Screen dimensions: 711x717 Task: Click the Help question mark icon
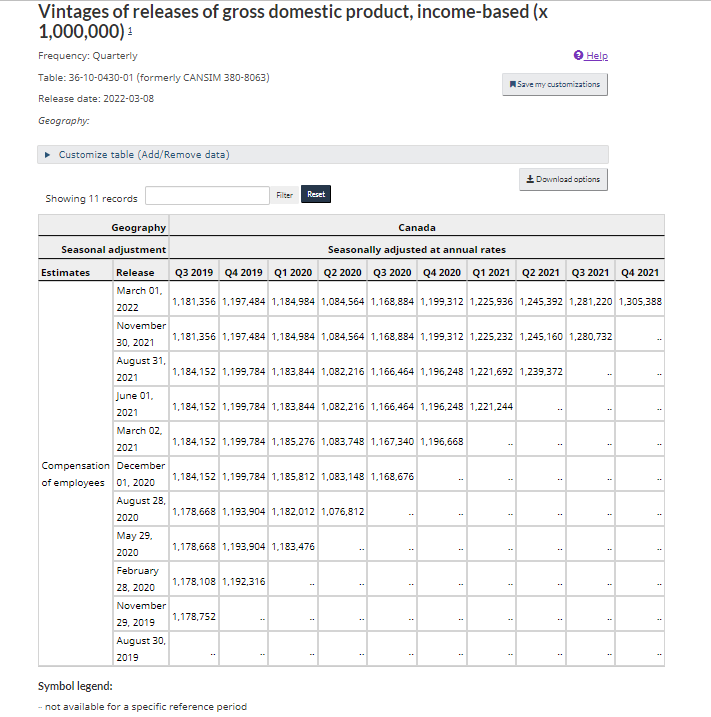tap(578, 55)
